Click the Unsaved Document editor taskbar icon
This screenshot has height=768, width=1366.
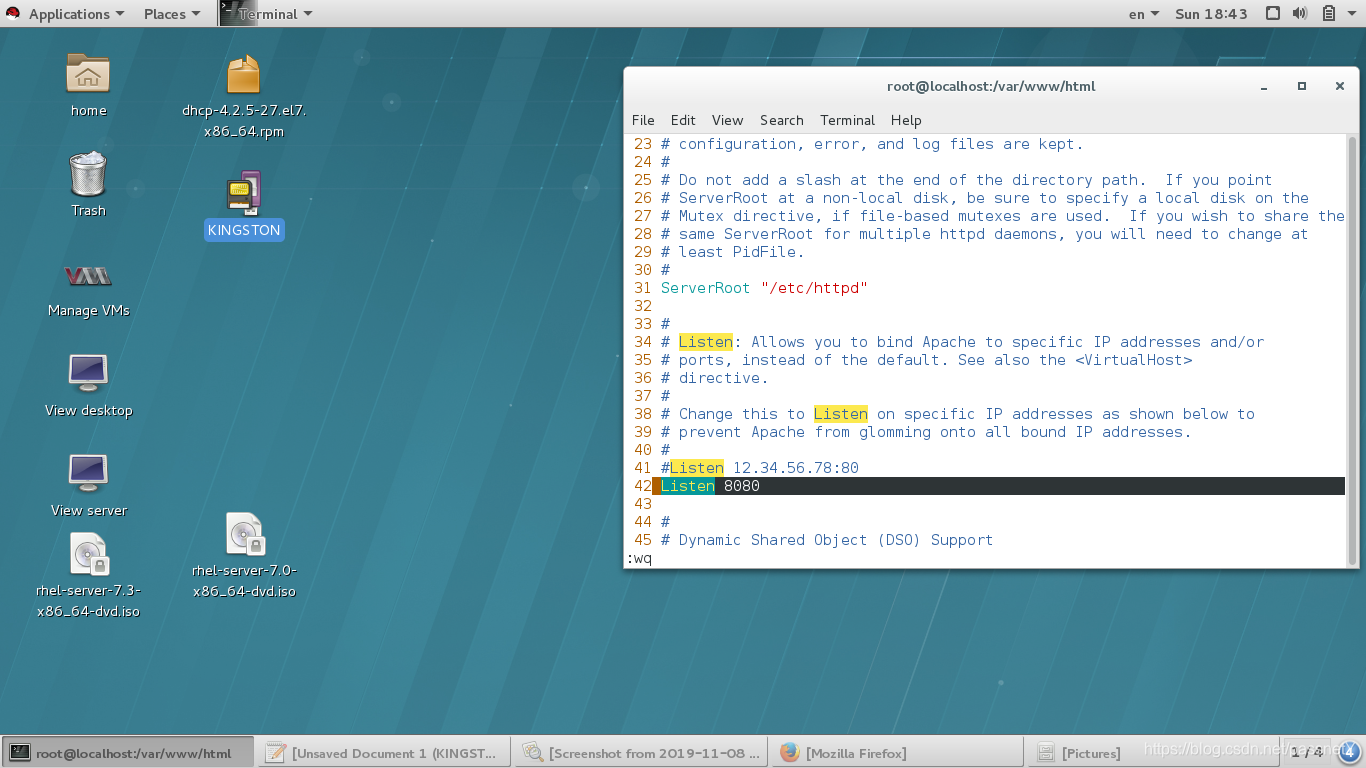click(x=275, y=753)
